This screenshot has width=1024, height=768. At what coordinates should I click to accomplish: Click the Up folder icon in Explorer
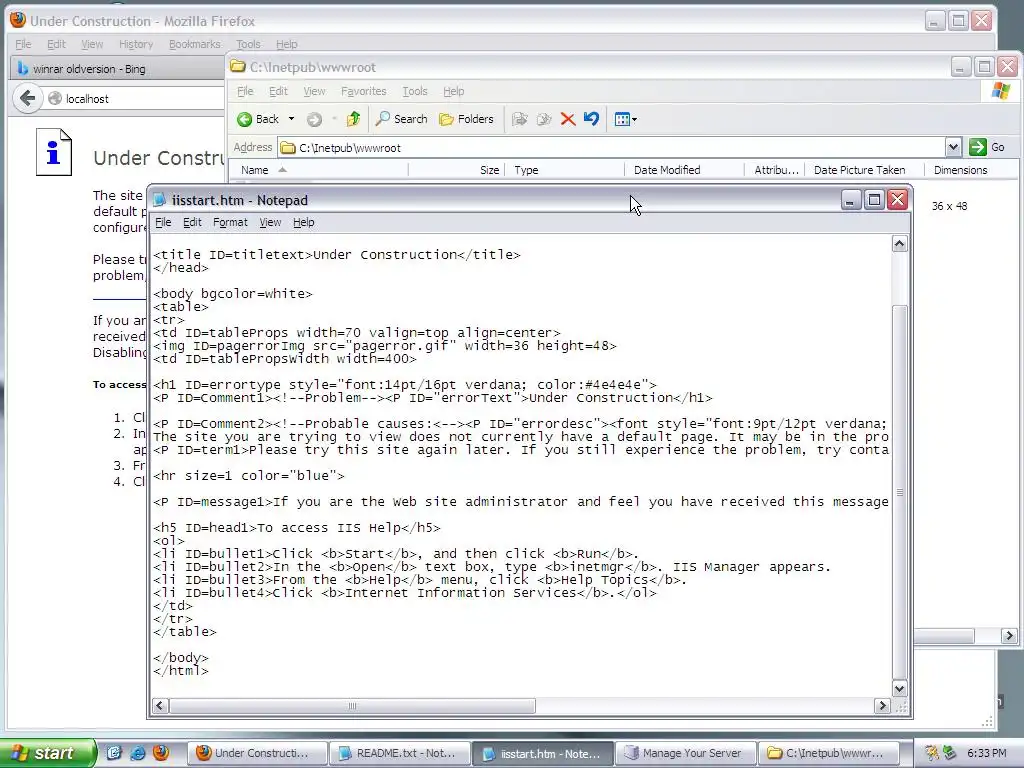354,119
